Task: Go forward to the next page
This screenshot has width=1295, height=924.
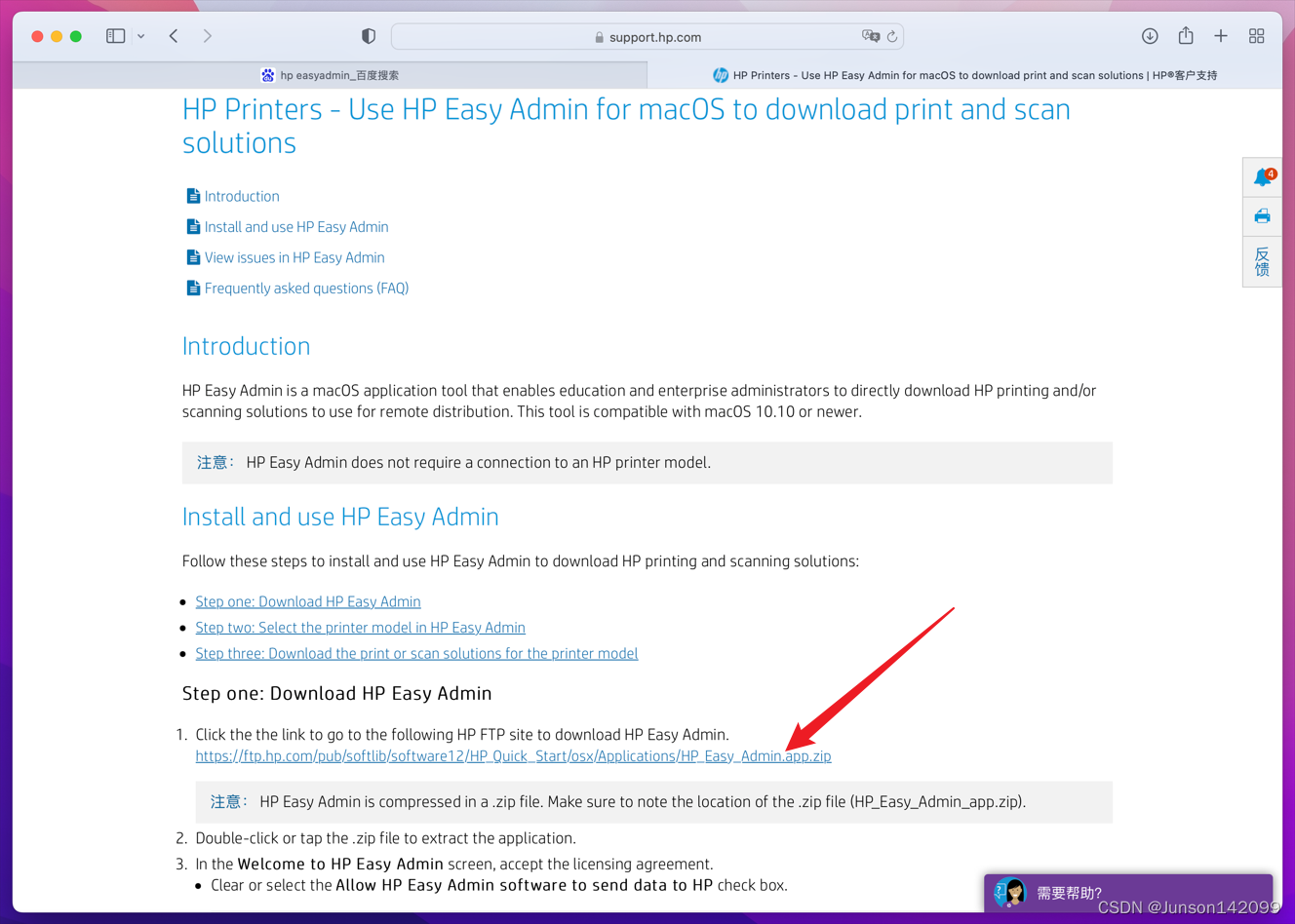Action: (x=208, y=36)
